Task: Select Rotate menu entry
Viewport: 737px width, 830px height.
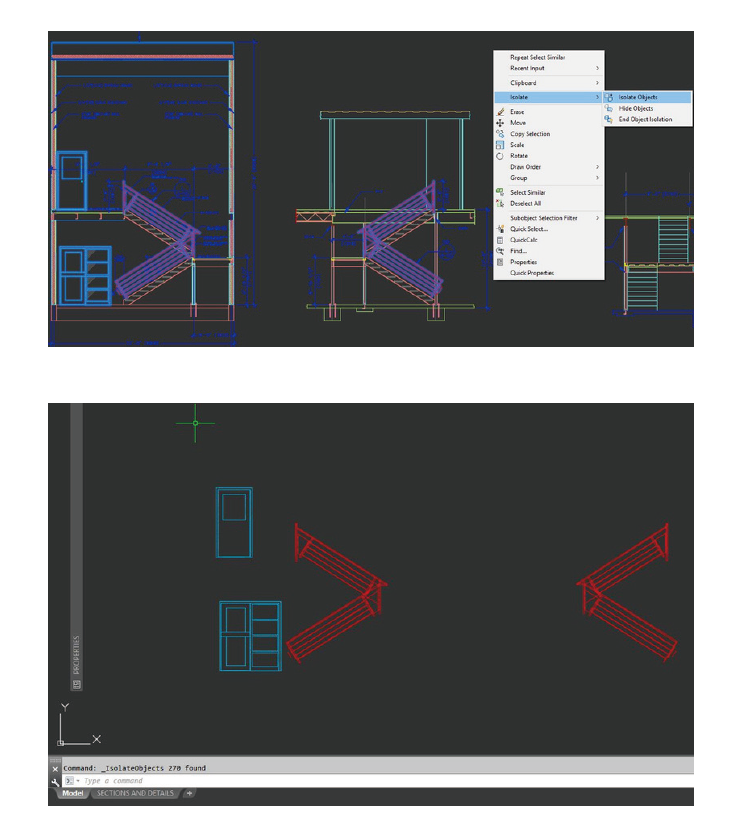Action: click(549, 156)
